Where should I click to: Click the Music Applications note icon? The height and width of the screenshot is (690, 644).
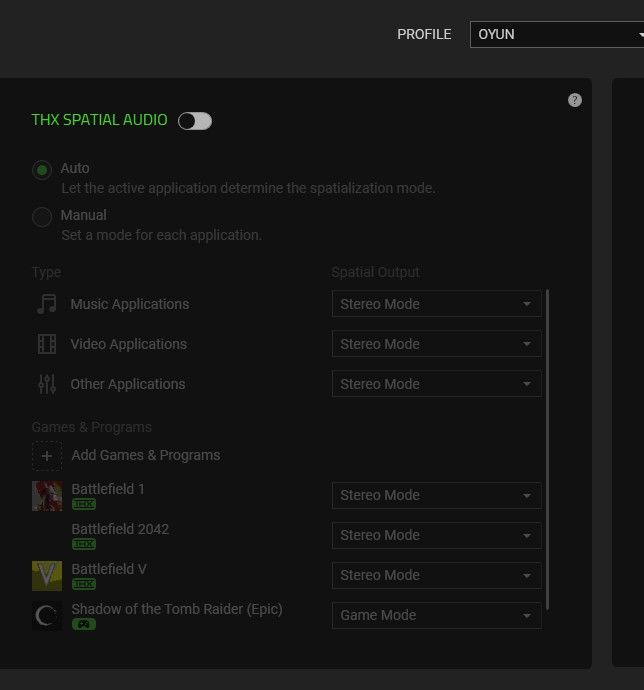coord(47,304)
